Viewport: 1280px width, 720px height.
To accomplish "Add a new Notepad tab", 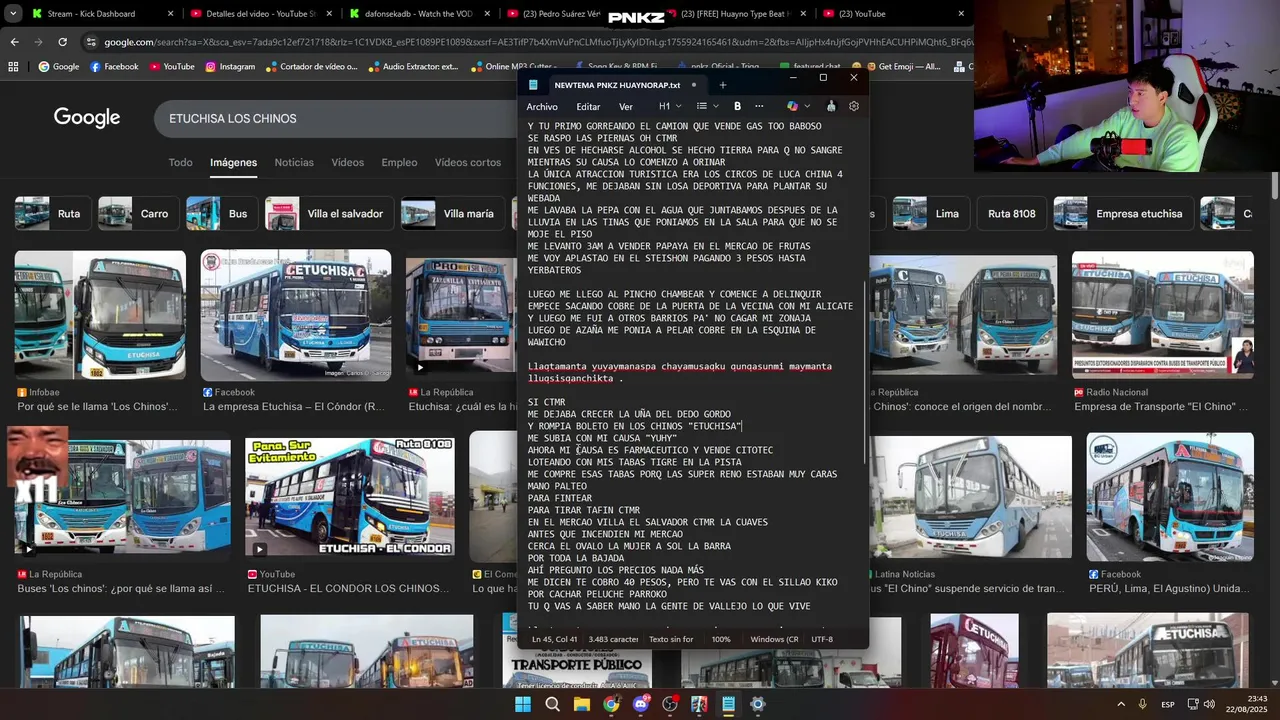I will (x=723, y=85).
